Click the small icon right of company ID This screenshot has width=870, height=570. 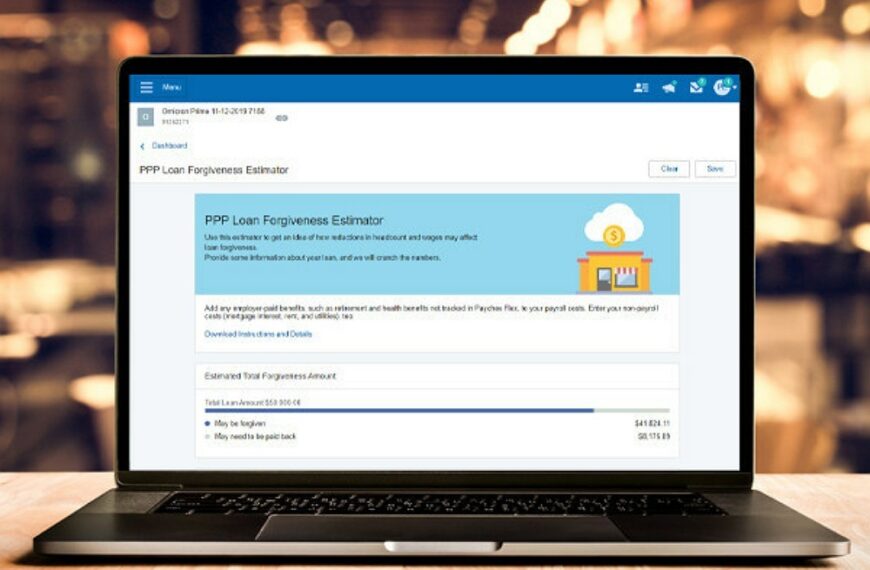pyautogui.click(x=281, y=118)
